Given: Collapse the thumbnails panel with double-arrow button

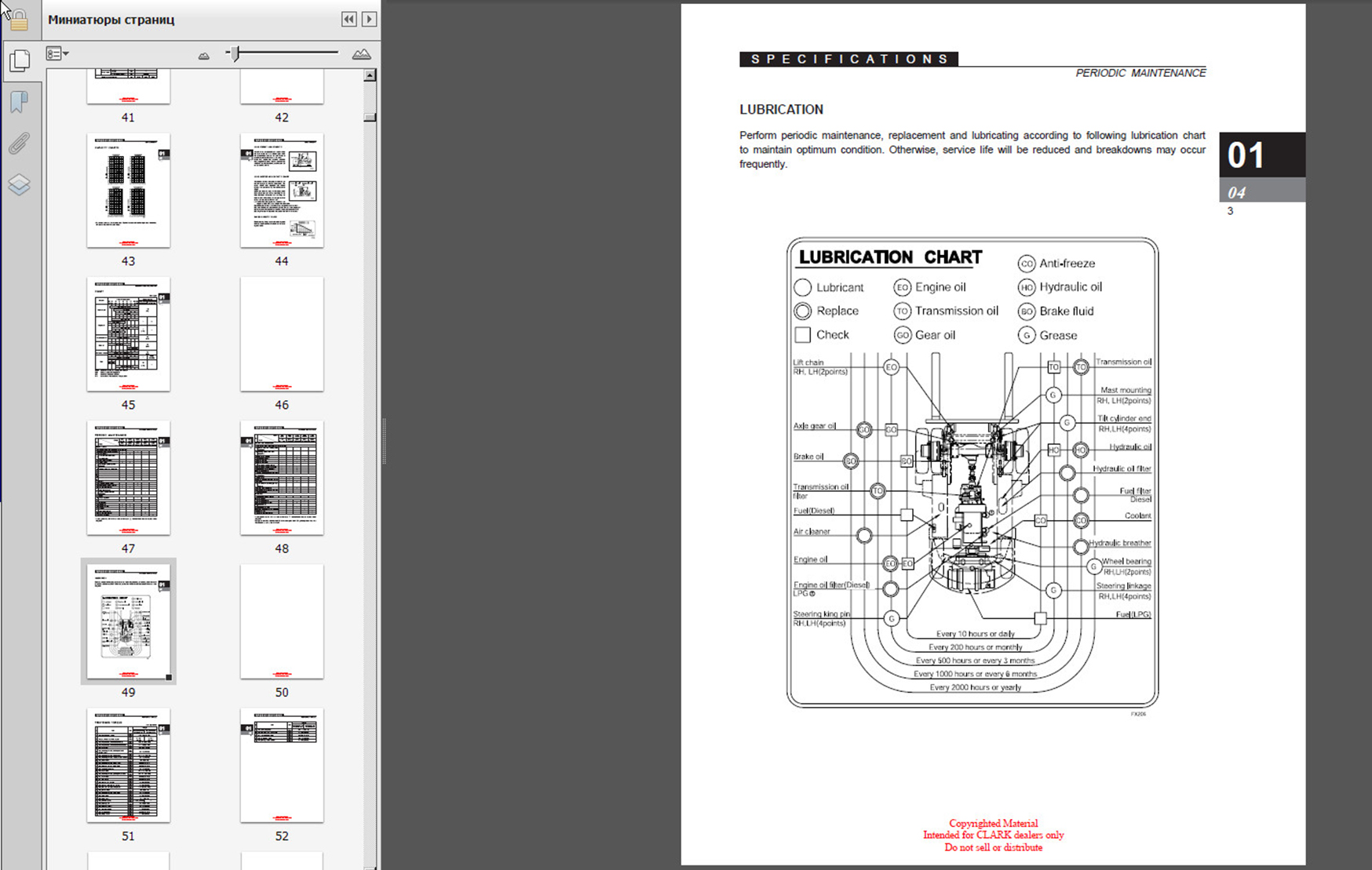Looking at the screenshot, I should pos(349,20).
